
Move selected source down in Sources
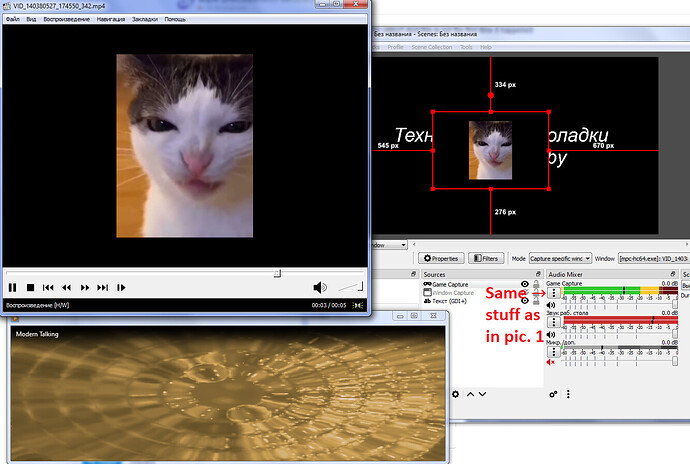483,394
